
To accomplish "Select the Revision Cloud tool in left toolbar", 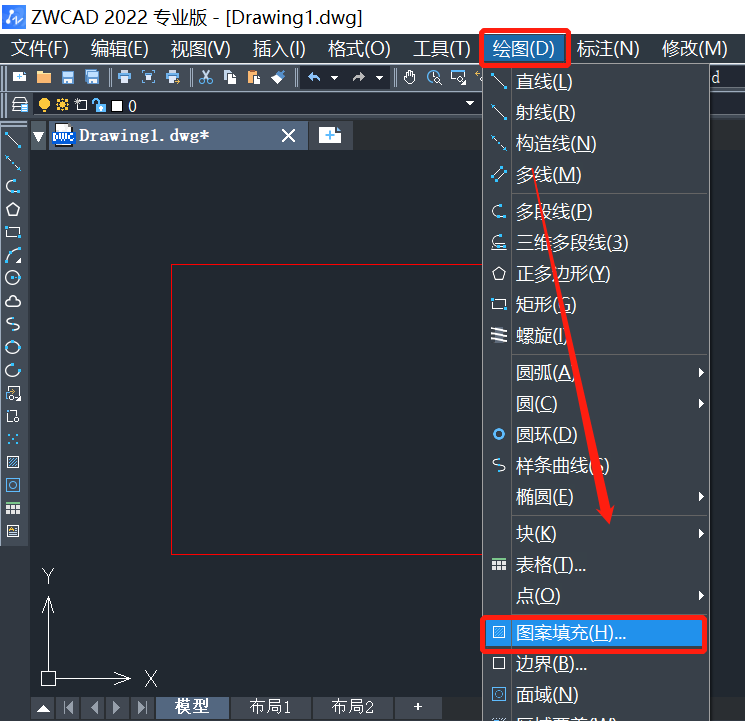I will point(13,301).
